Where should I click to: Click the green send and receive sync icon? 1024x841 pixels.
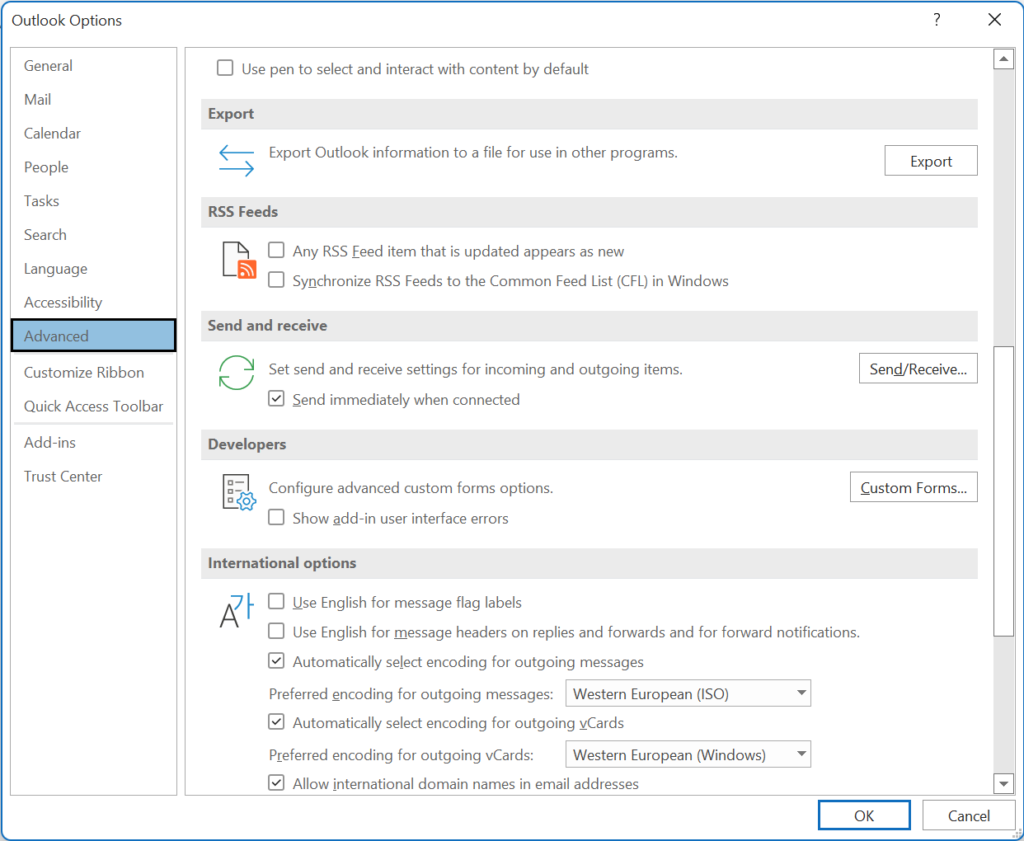237,372
